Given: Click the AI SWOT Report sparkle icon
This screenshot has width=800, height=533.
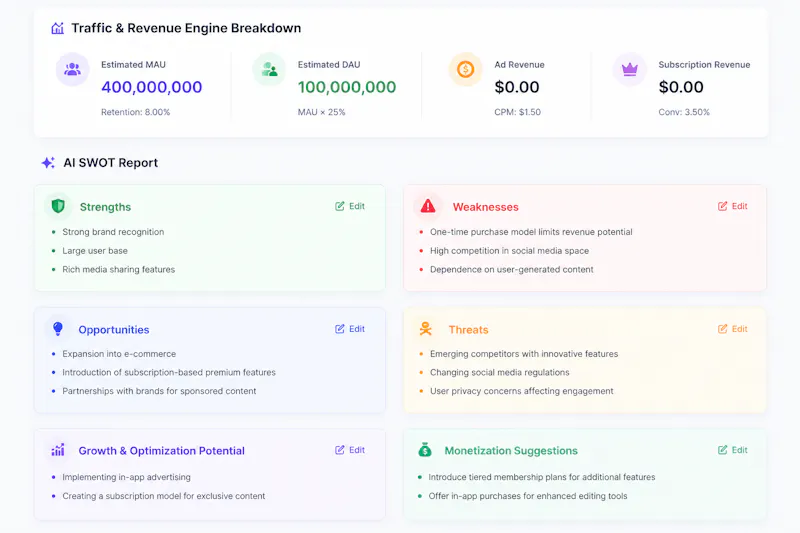Looking at the screenshot, I should (48, 163).
